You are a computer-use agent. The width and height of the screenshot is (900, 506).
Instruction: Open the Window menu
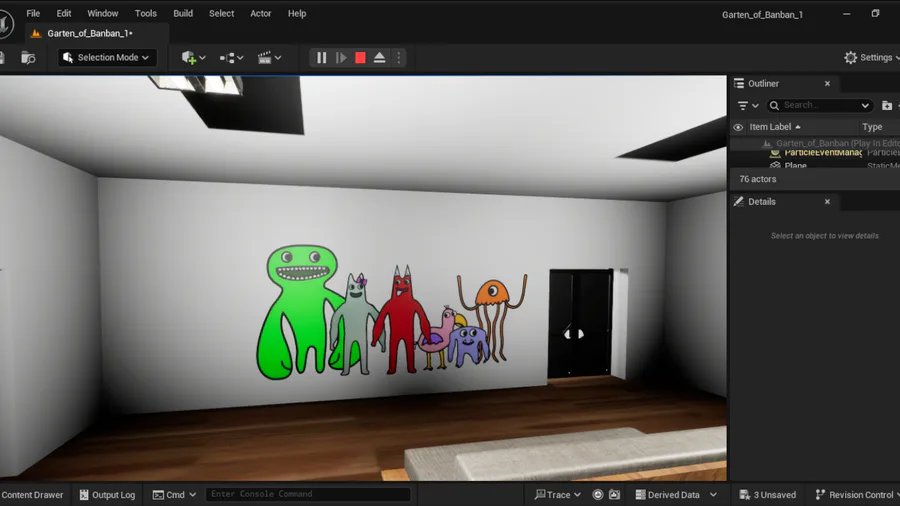pyautogui.click(x=103, y=13)
